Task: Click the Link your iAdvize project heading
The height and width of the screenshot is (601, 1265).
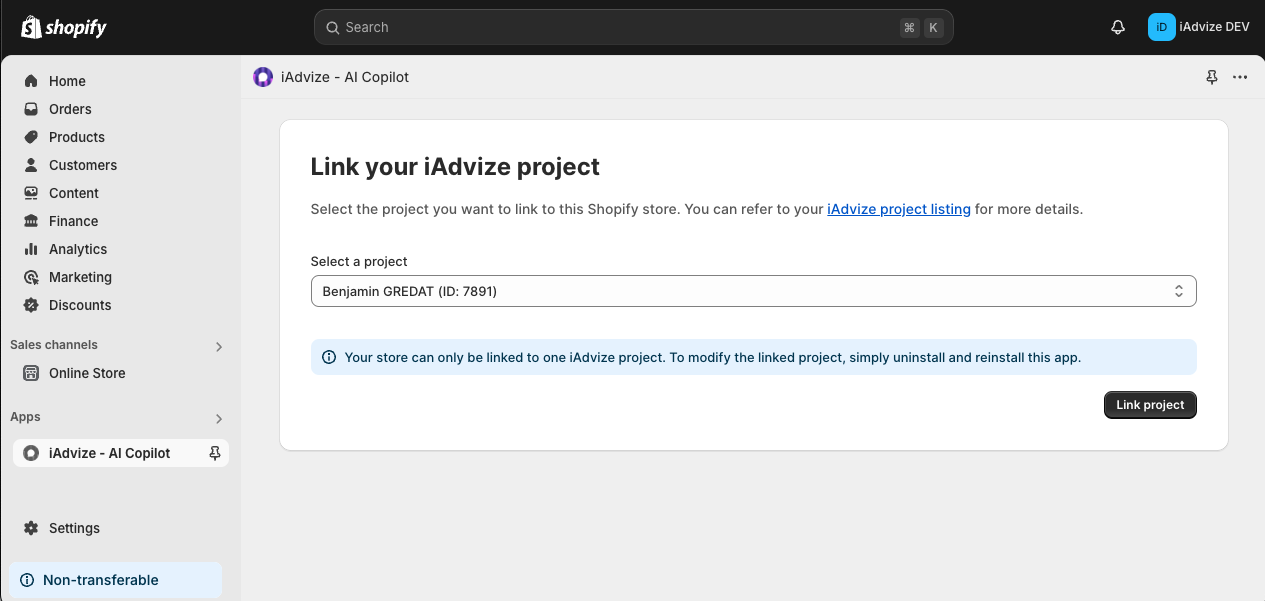Action: click(455, 166)
